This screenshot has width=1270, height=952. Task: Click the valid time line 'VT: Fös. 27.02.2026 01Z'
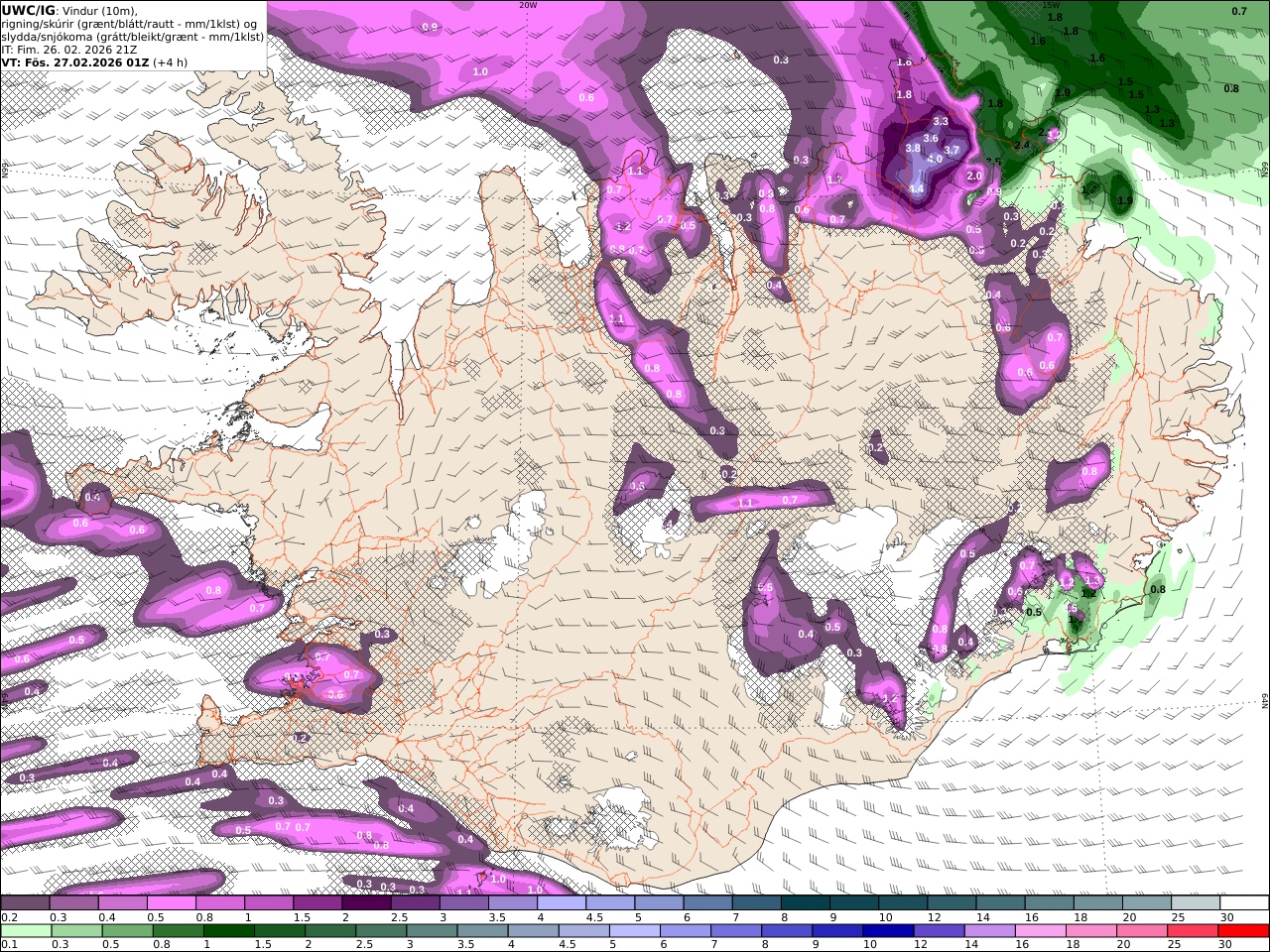click(x=75, y=61)
